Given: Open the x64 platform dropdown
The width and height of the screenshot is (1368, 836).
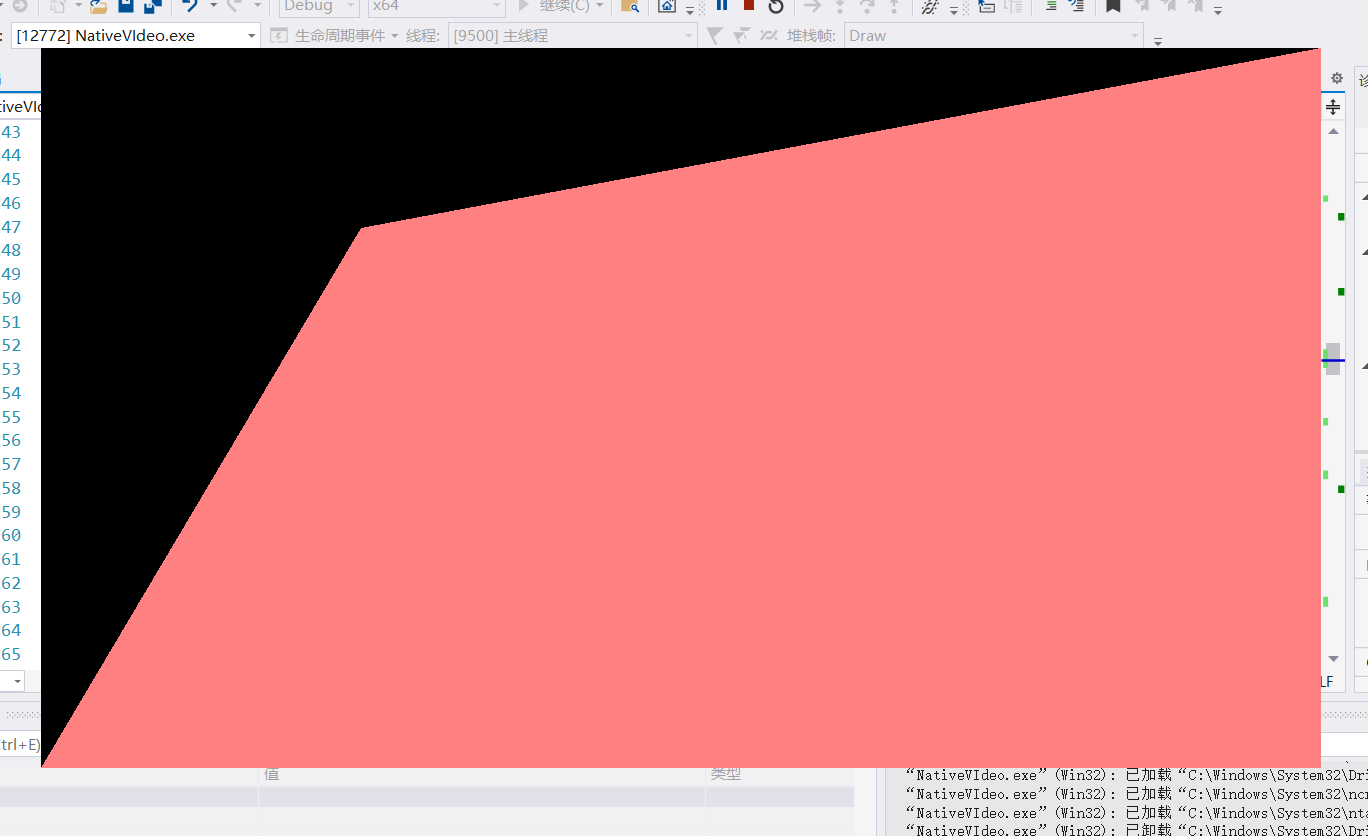Looking at the screenshot, I should (x=436, y=6).
